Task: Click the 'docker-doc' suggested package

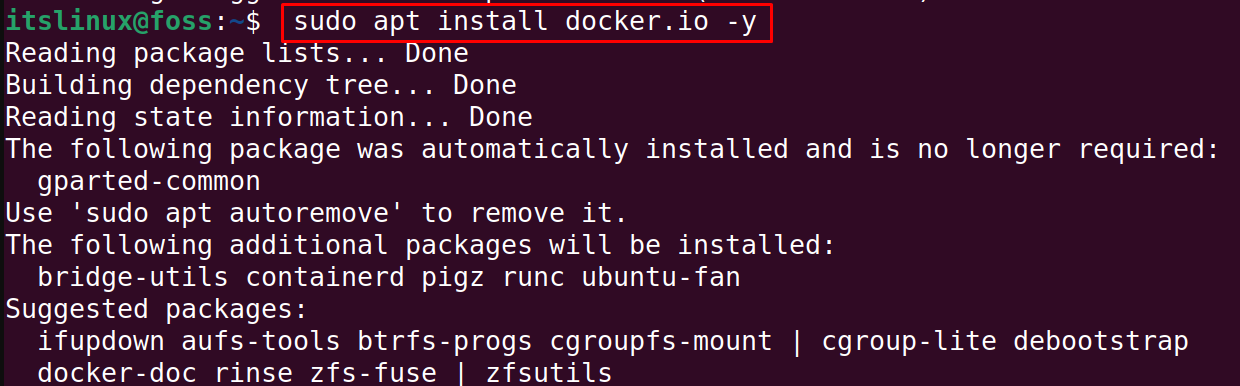Action: pos(117,374)
